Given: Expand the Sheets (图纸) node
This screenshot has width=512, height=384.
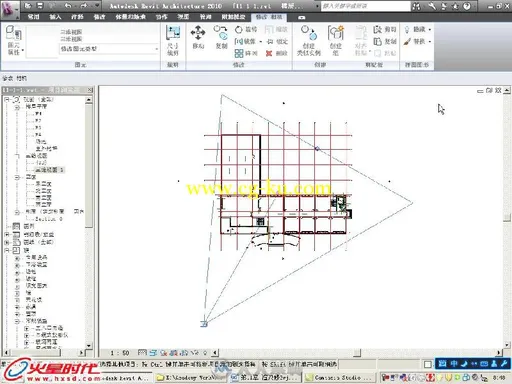Looking at the screenshot, I should click(x=7, y=242).
